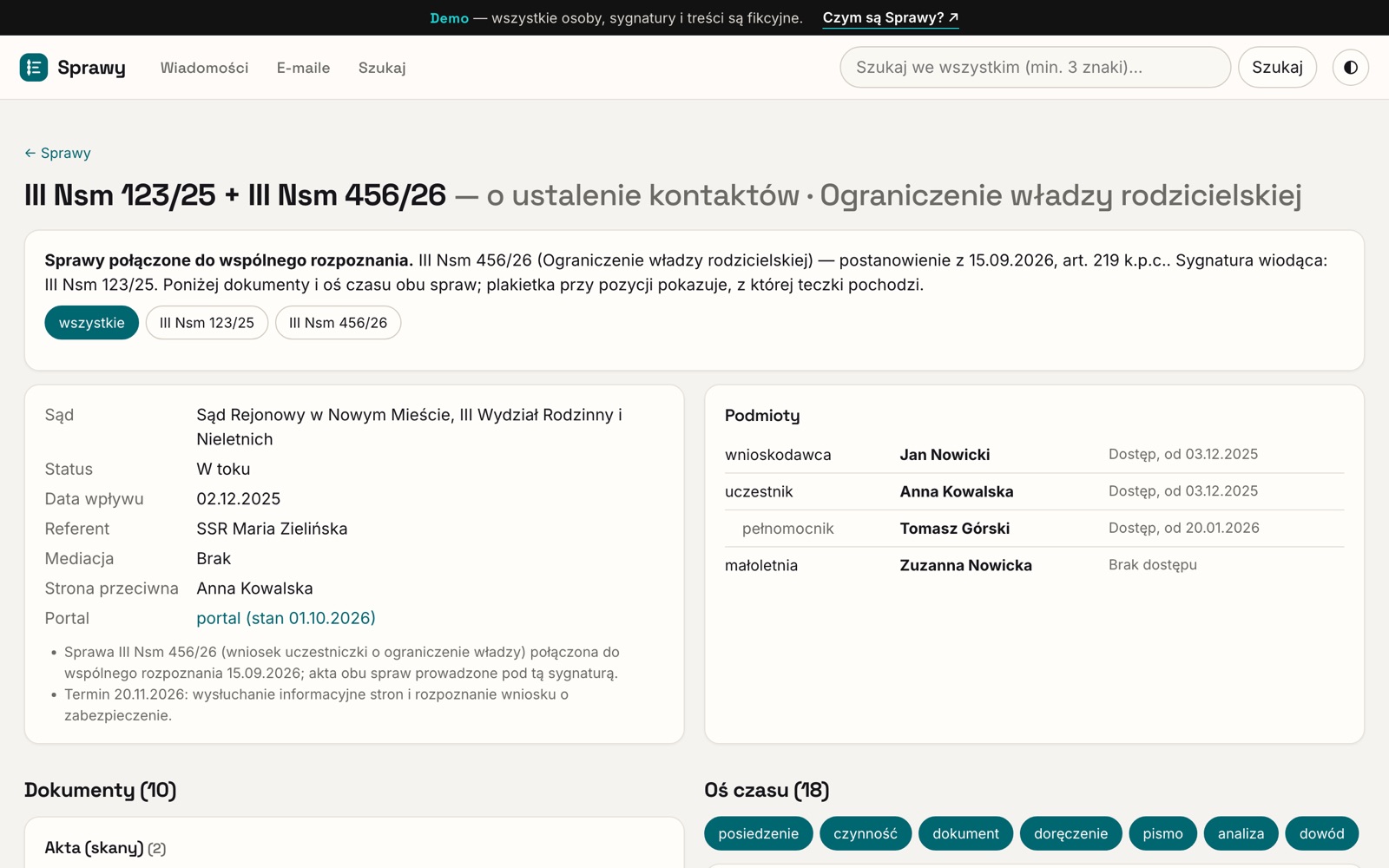
Task: Toggle the 'czynność' timeline filter
Action: 866,833
